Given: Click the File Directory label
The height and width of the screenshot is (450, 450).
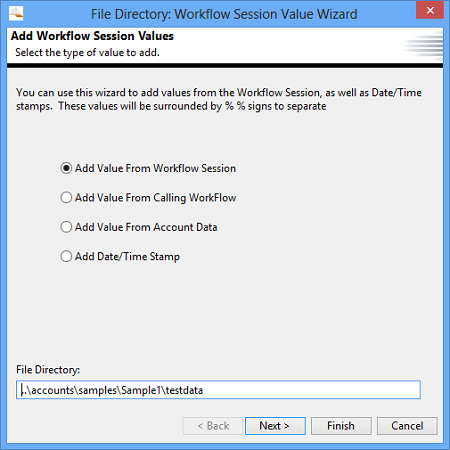Looking at the screenshot, I should click(48, 370).
